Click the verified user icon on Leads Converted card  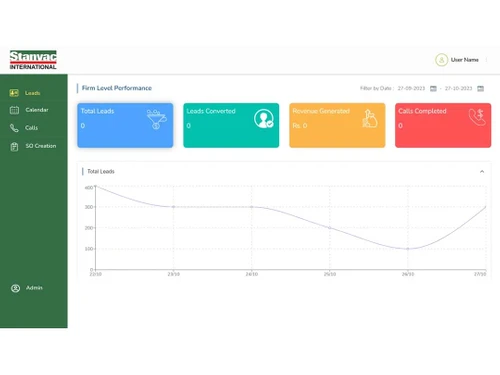[264, 119]
